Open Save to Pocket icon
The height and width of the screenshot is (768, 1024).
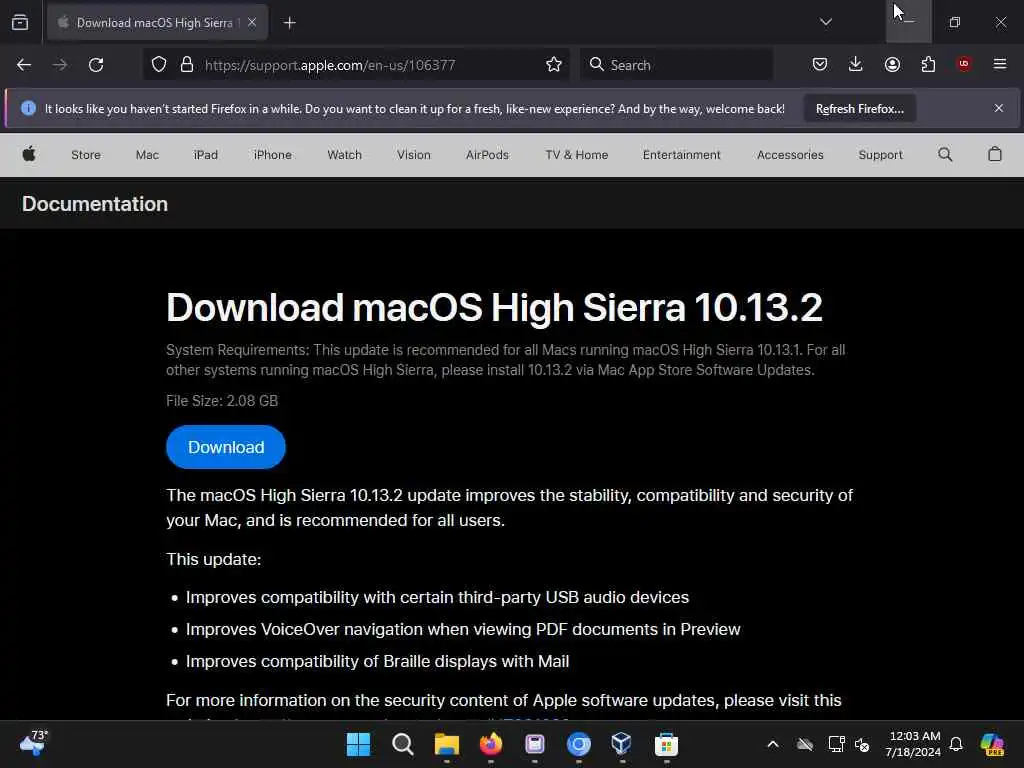[x=820, y=64]
